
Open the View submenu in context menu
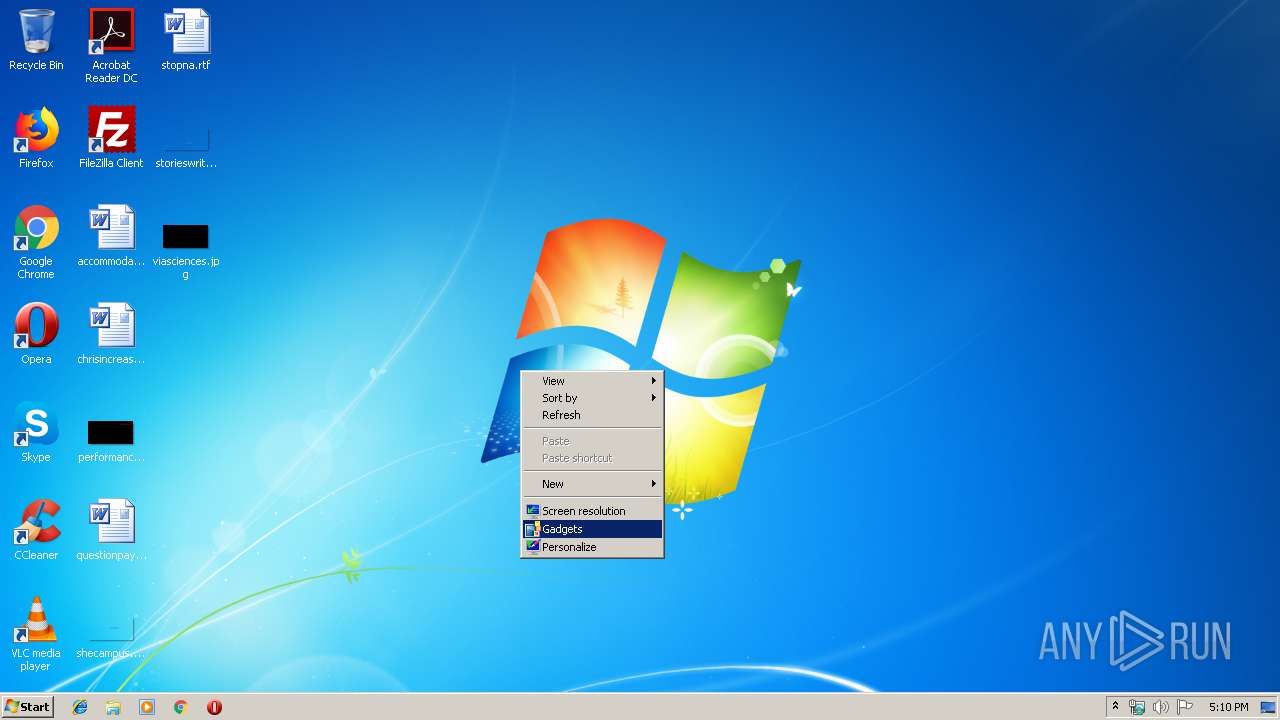click(592, 381)
